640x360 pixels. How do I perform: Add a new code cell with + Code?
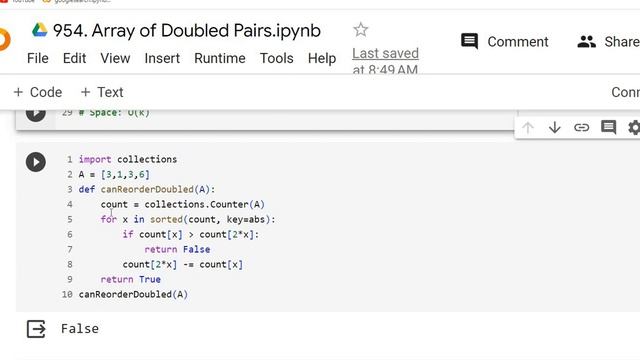38,92
